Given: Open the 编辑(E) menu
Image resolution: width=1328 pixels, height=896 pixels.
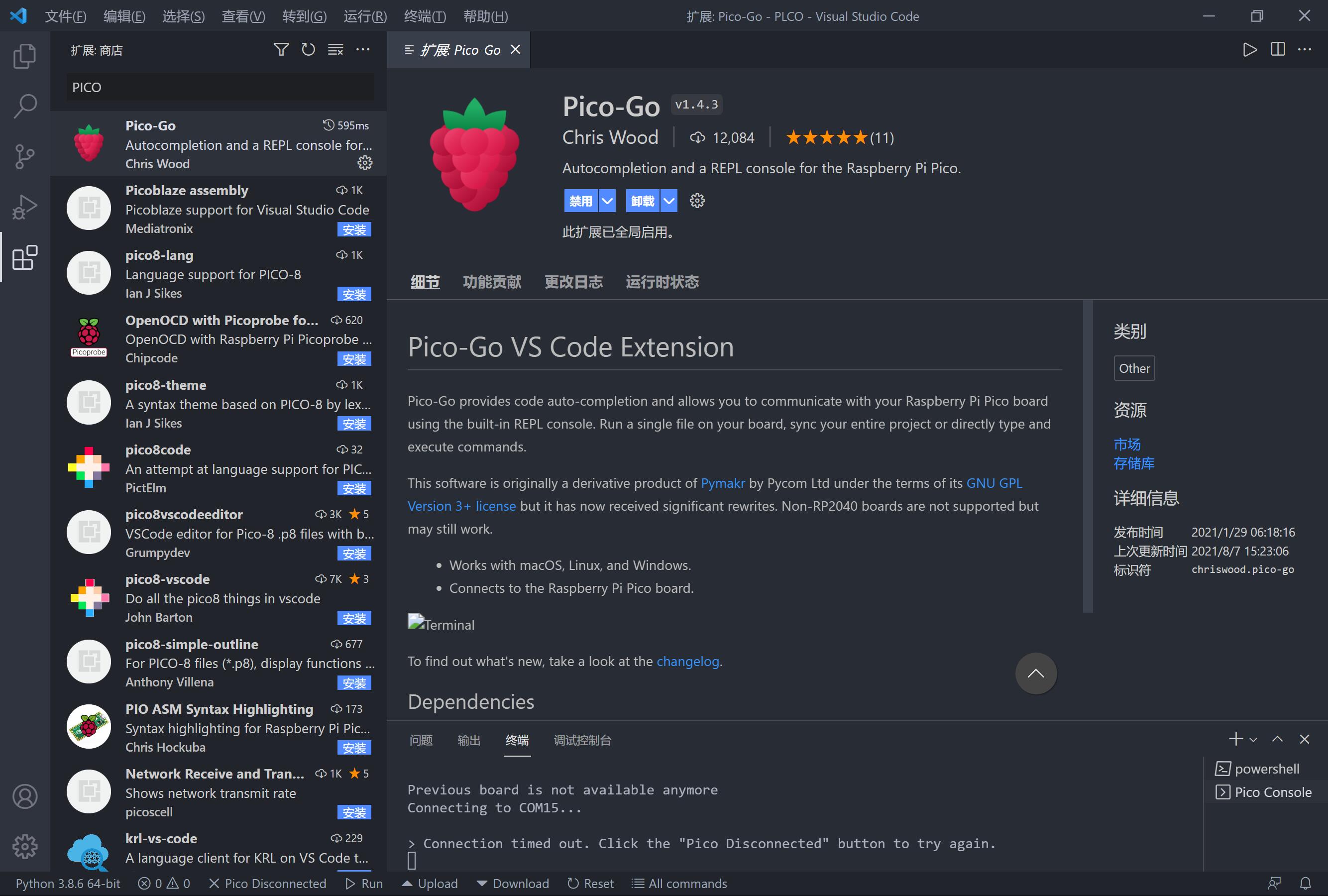Looking at the screenshot, I should [124, 16].
